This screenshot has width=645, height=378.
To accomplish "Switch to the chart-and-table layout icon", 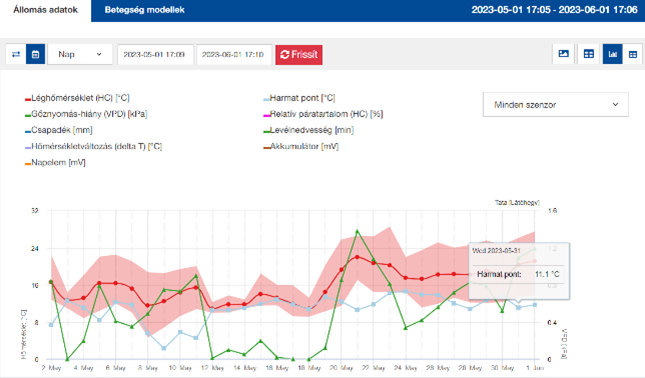I will (589, 54).
